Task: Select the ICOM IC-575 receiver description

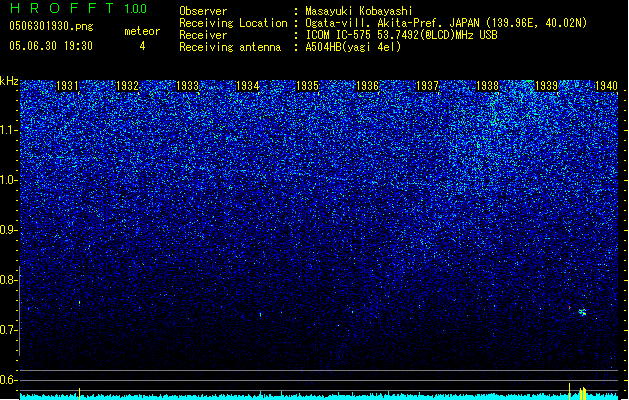Action: tap(401, 35)
